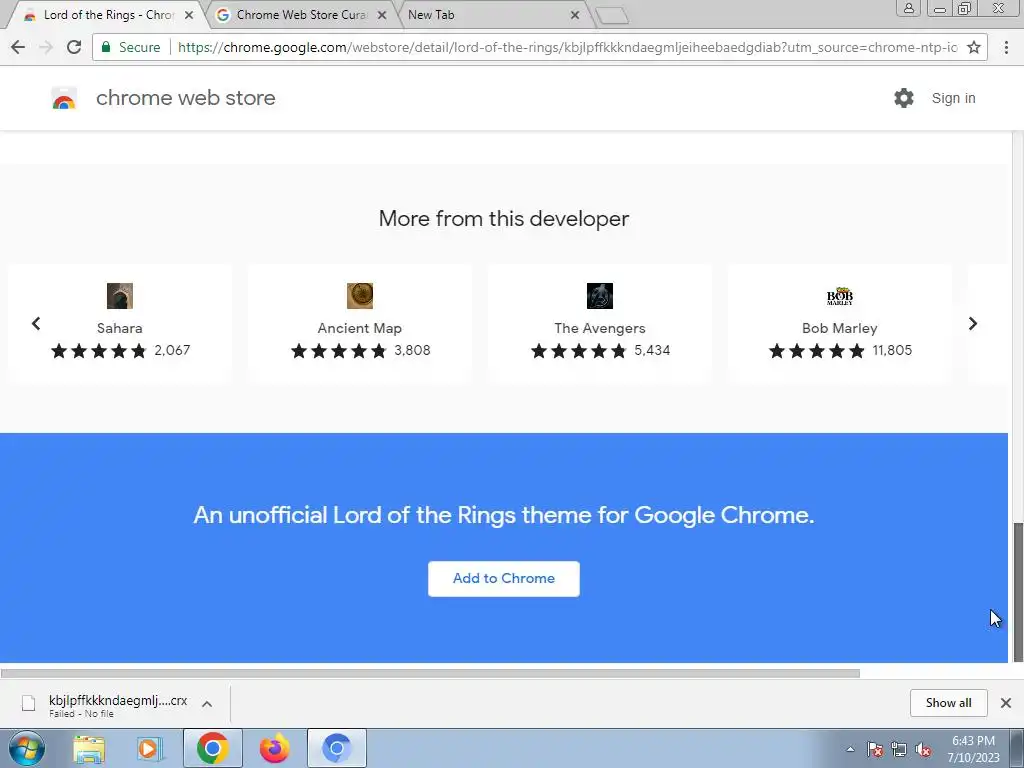The height and width of the screenshot is (768, 1024).
Task: Bookmark this page with the star icon
Action: (974, 47)
